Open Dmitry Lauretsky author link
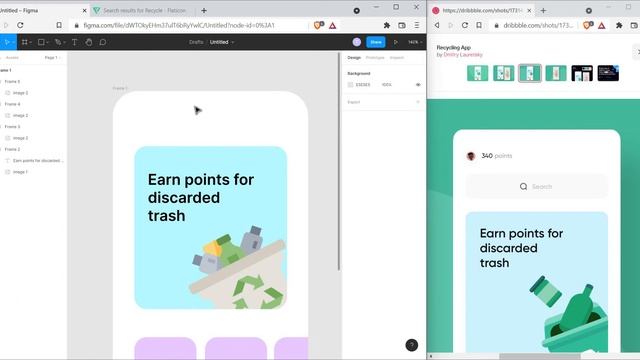This screenshot has width=640, height=360. [463, 55]
